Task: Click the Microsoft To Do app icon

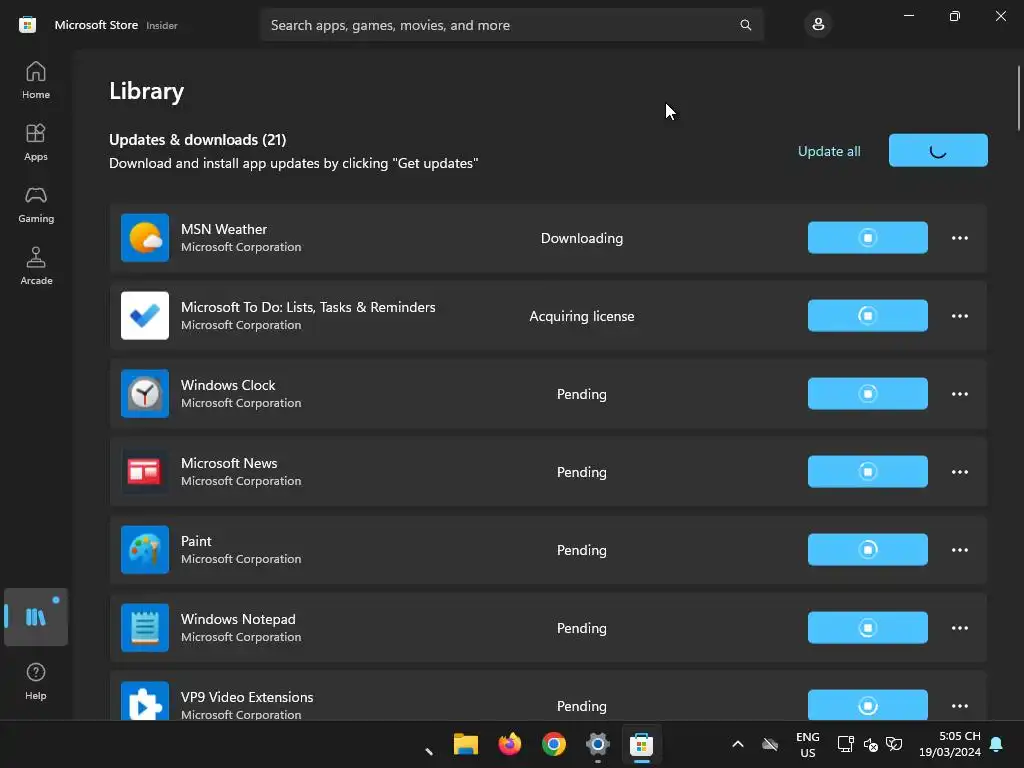Action: point(145,315)
